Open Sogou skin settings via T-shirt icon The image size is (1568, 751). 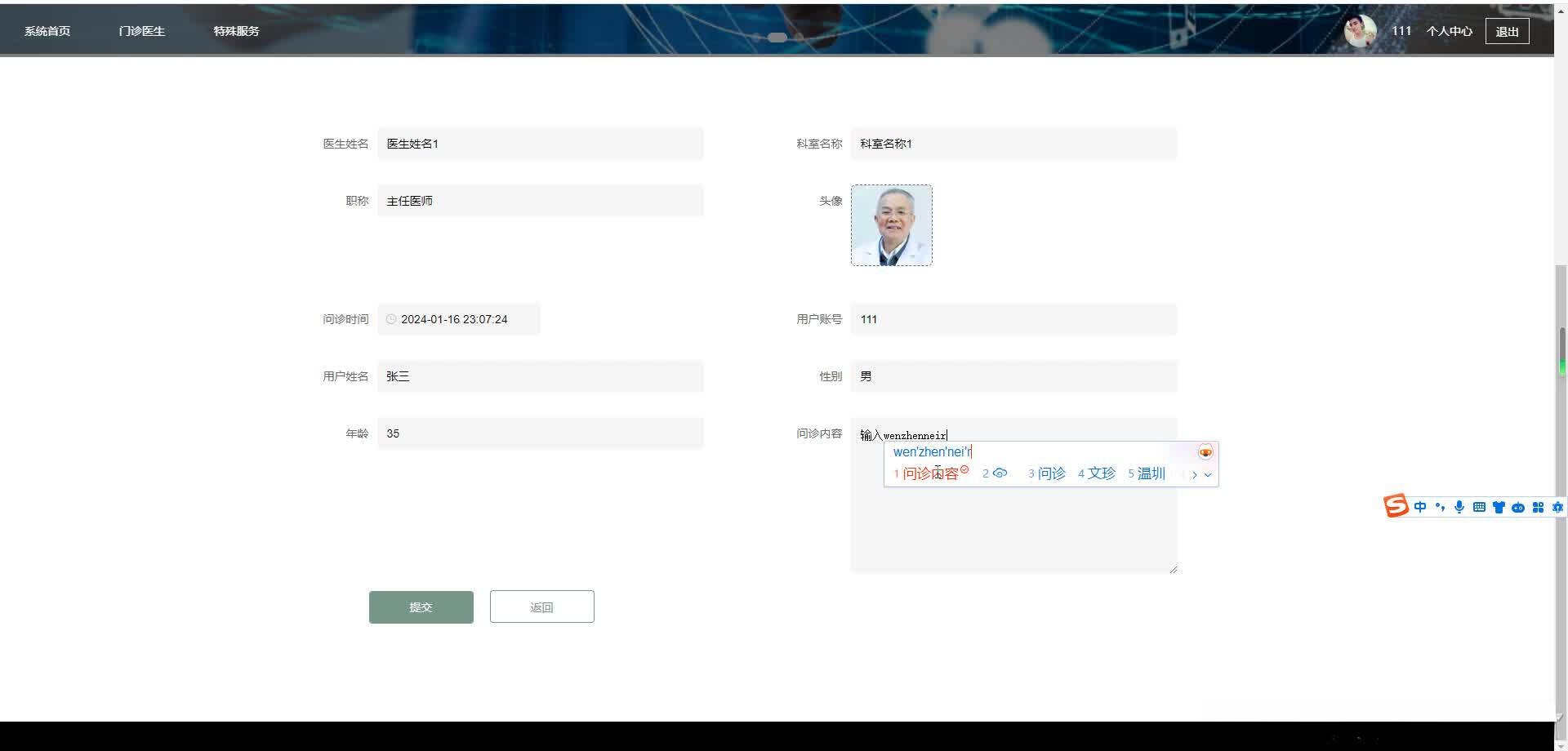[x=1499, y=507]
